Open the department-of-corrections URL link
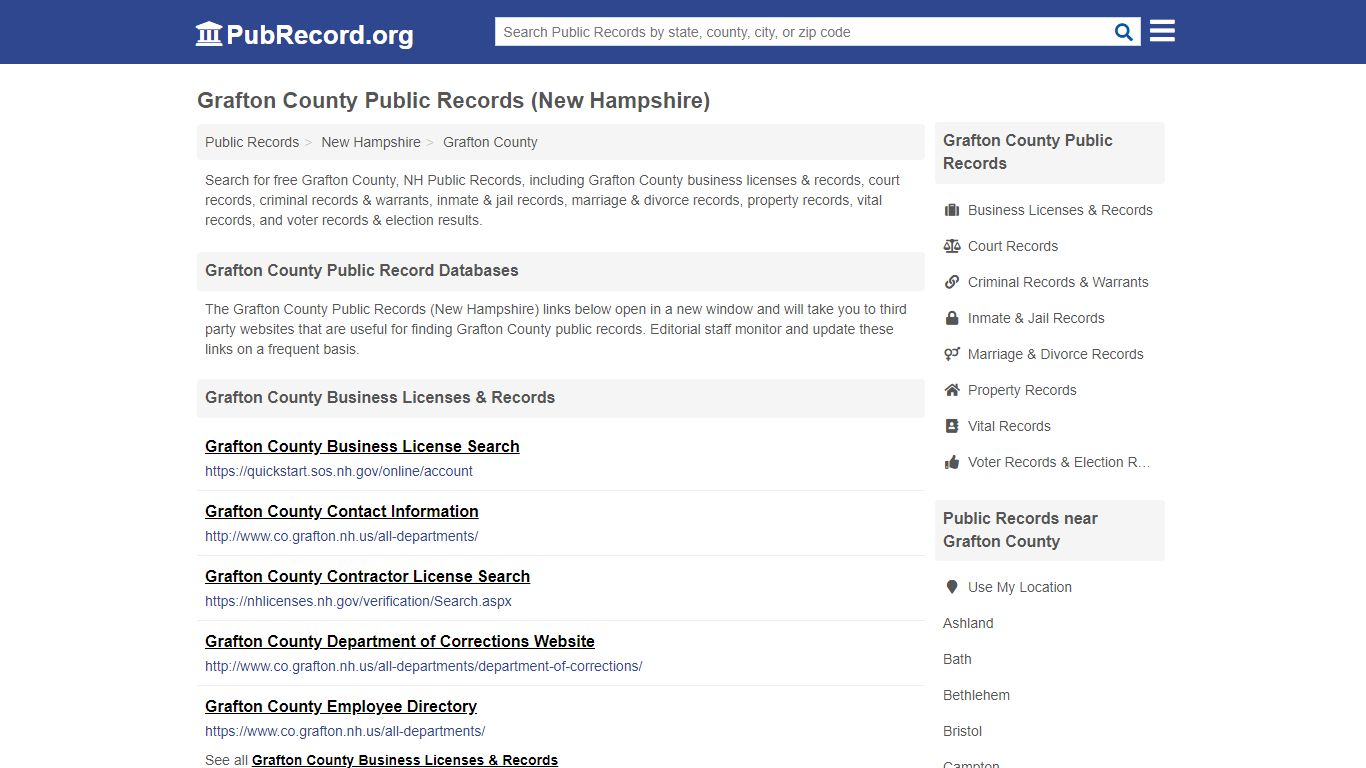Screen dimensions: 1366x768 424,666
